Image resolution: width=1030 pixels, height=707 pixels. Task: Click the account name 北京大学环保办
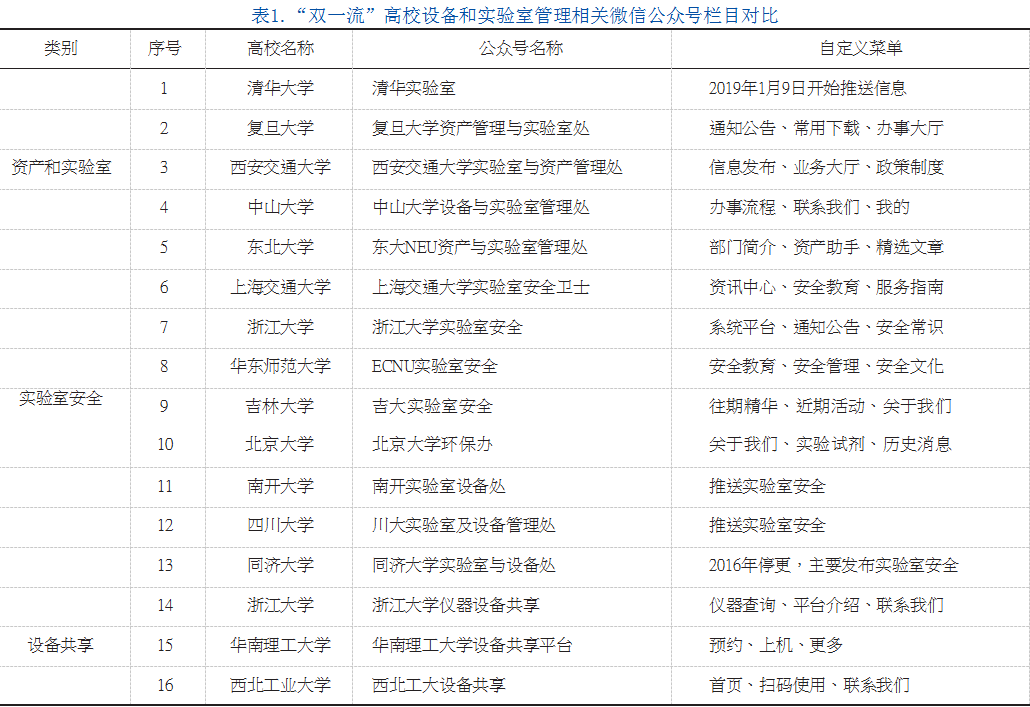point(432,444)
